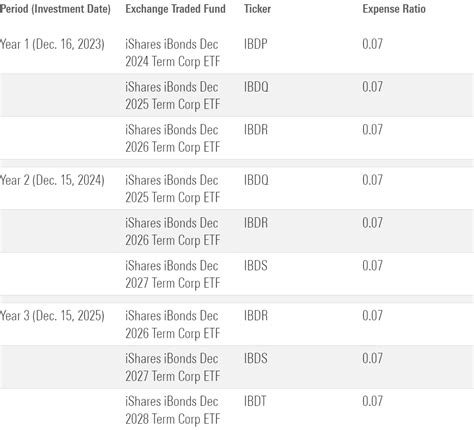Viewport: 474px width, 430px height.
Task: Select iShares iBonds Dec 2028 Term Corp ETF
Action: point(173,410)
